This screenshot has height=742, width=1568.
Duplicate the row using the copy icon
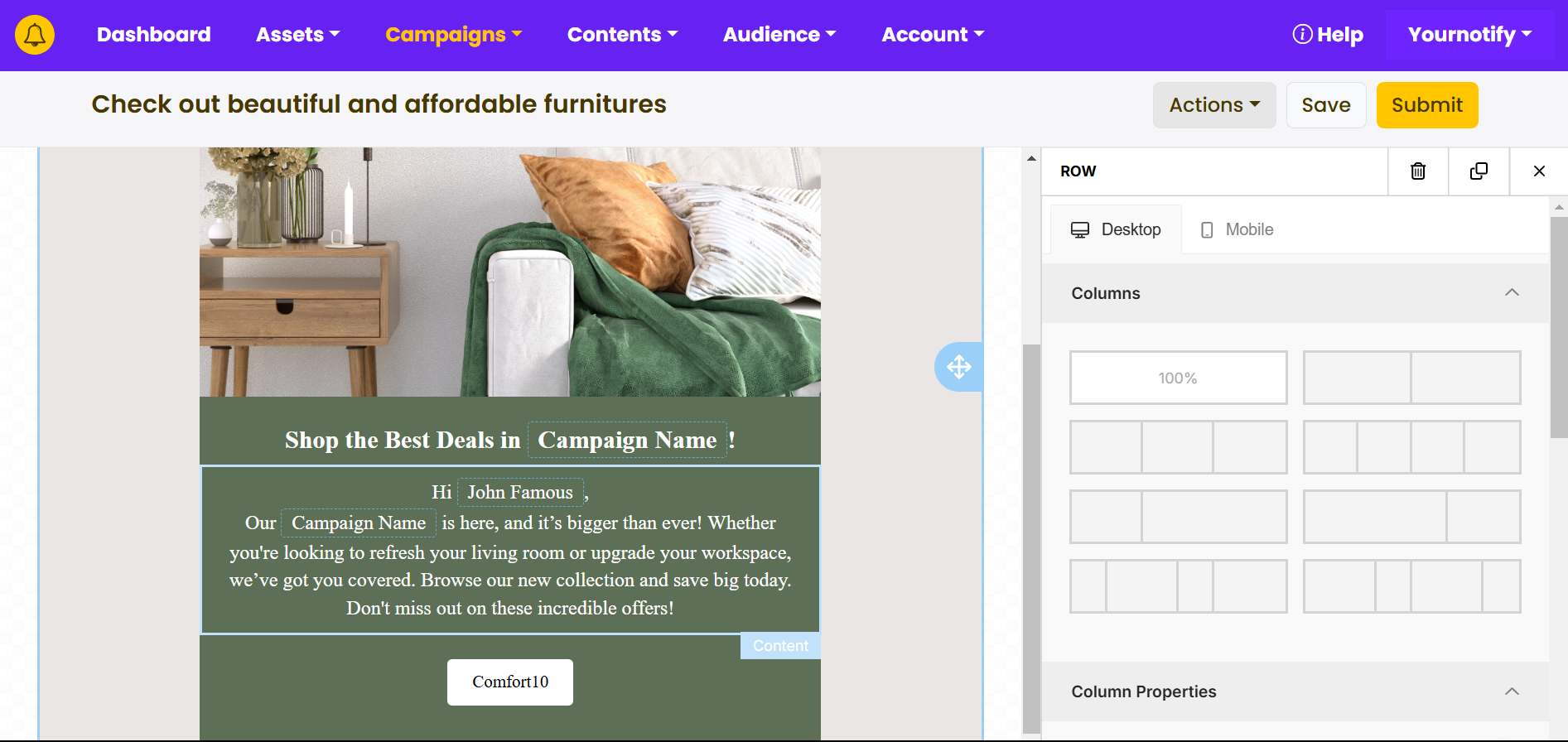tap(1479, 171)
